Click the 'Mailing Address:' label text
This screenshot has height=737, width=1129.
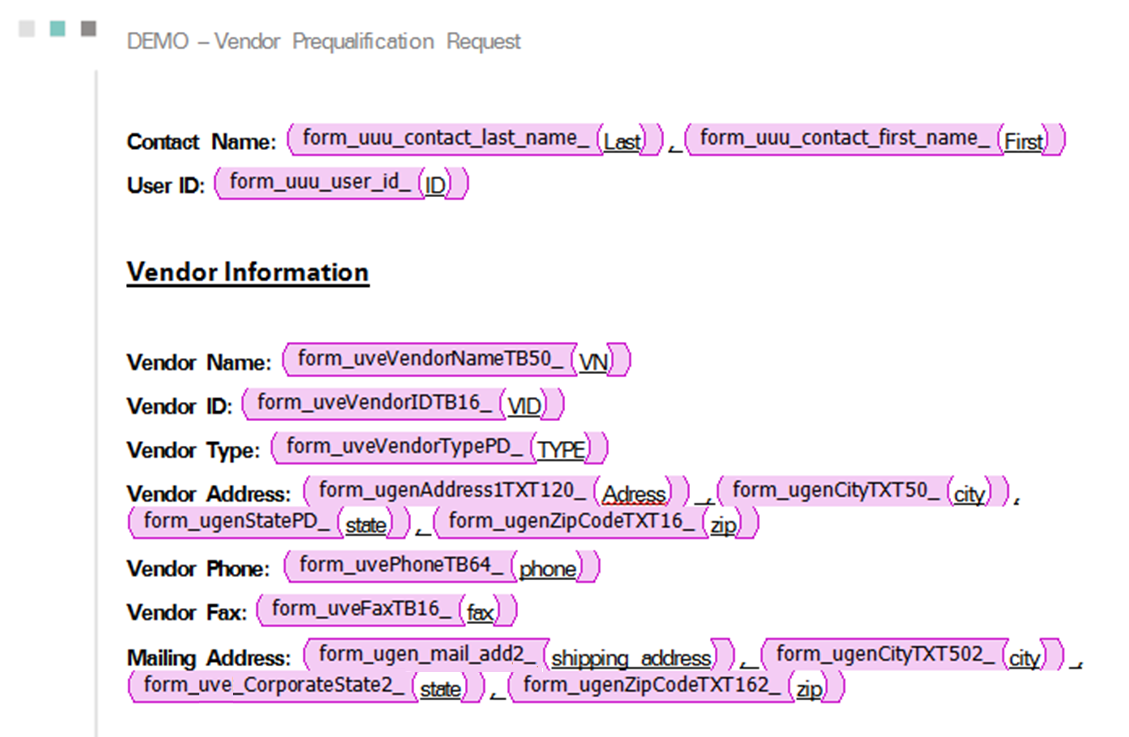click(208, 658)
